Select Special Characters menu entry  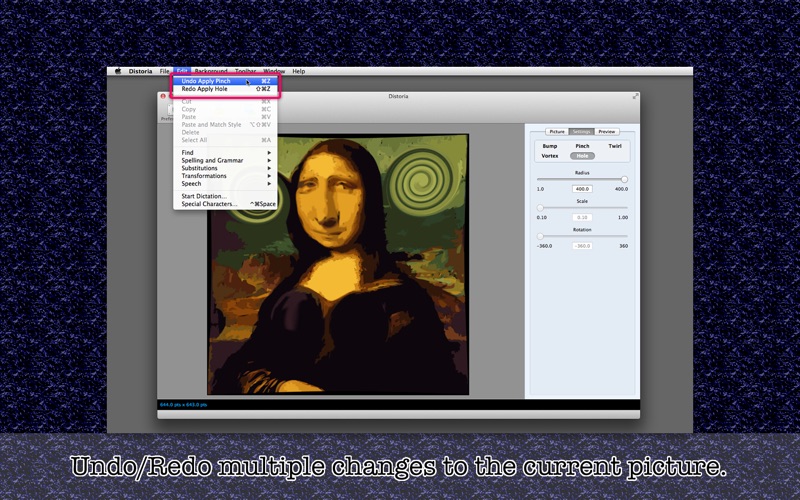(226, 204)
